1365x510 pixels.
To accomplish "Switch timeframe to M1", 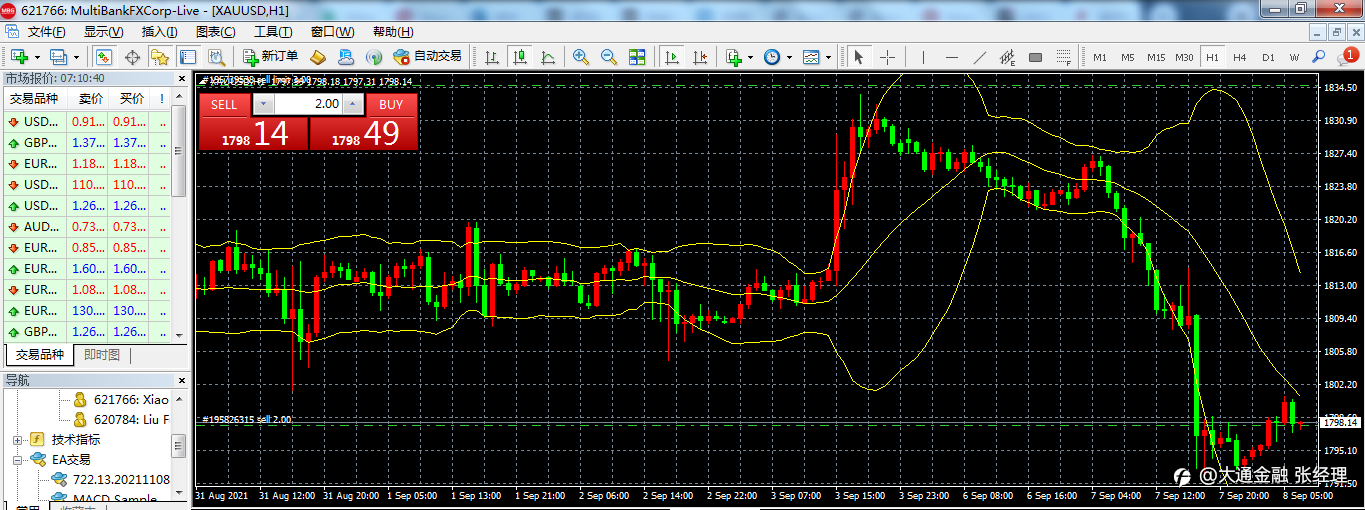I will pyautogui.click(x=1100, y=57).
